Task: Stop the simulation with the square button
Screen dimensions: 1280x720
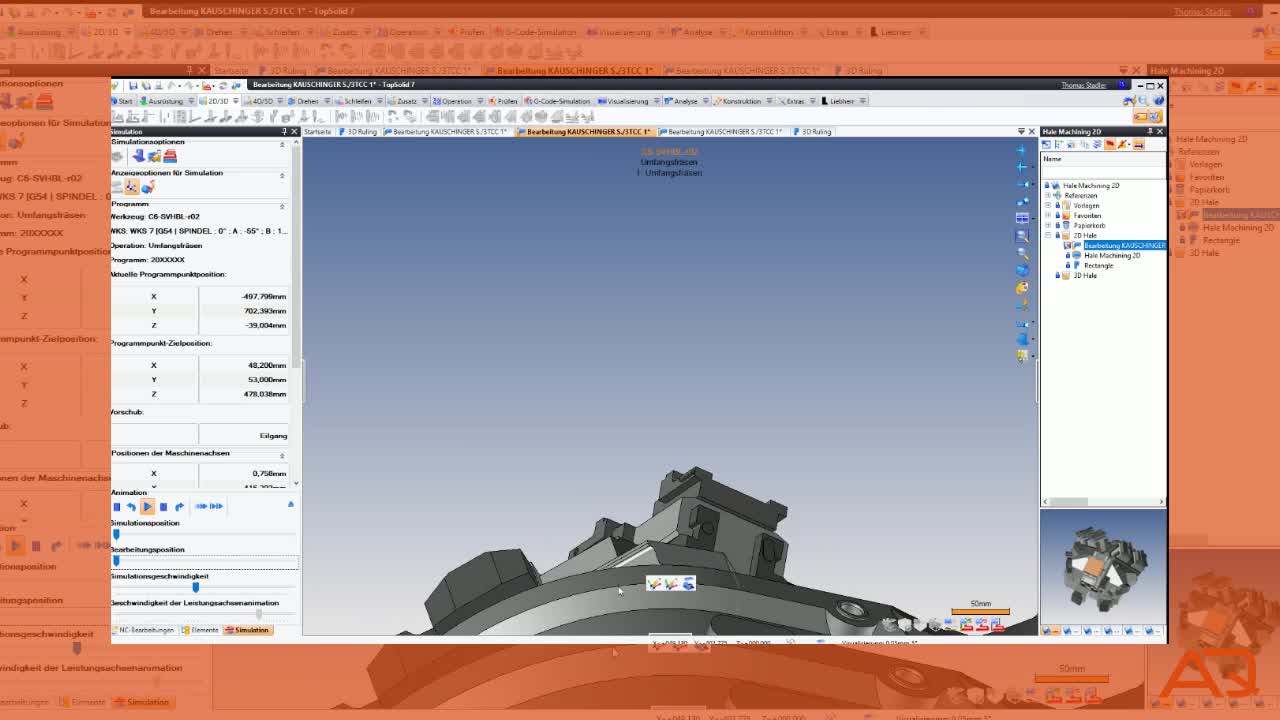Action: [x=163, y=507]
